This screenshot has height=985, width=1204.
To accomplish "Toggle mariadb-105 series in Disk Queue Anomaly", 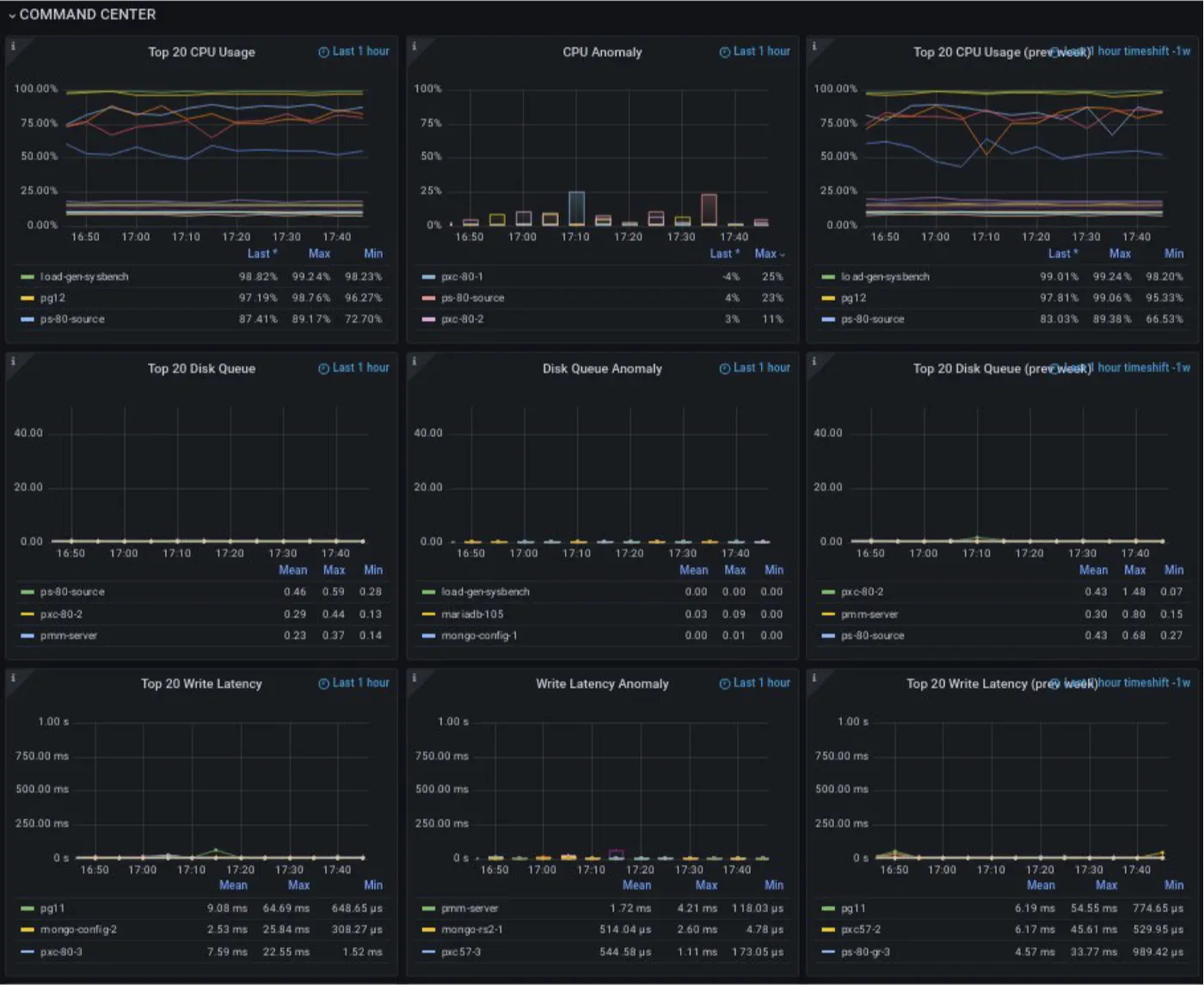I will coord(472,614).
